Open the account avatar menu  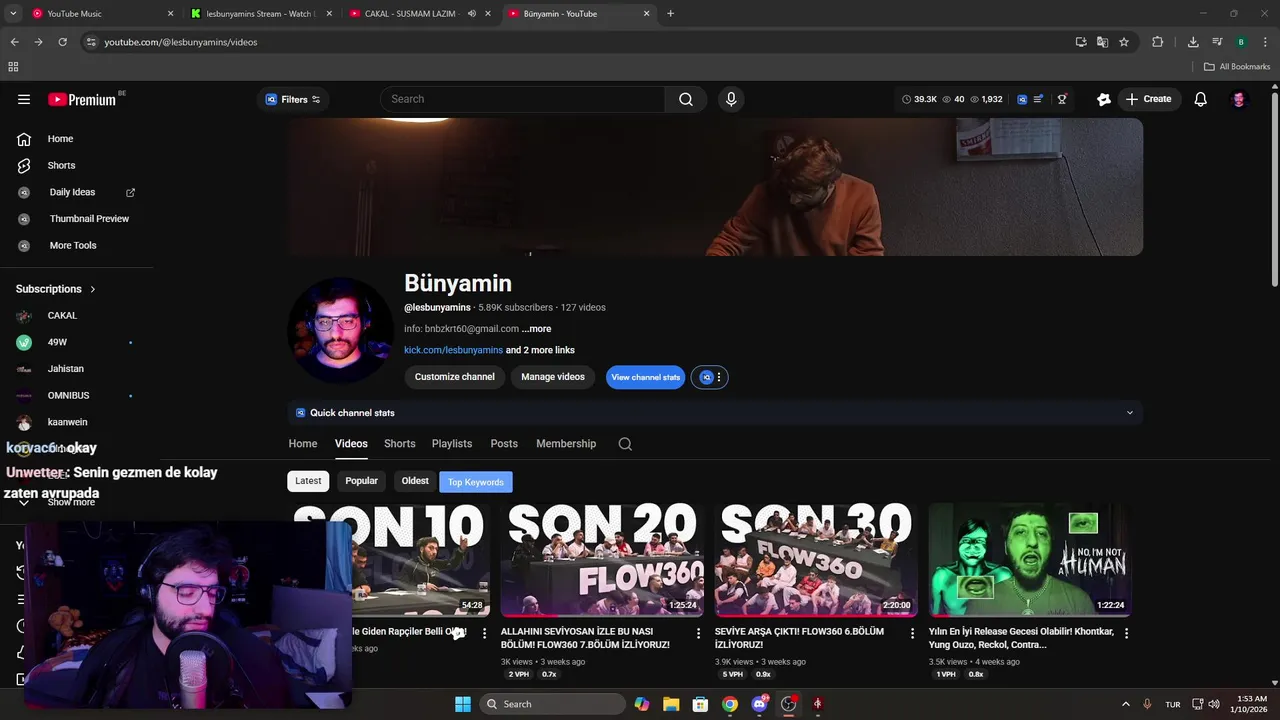[x=1239, y=99]
